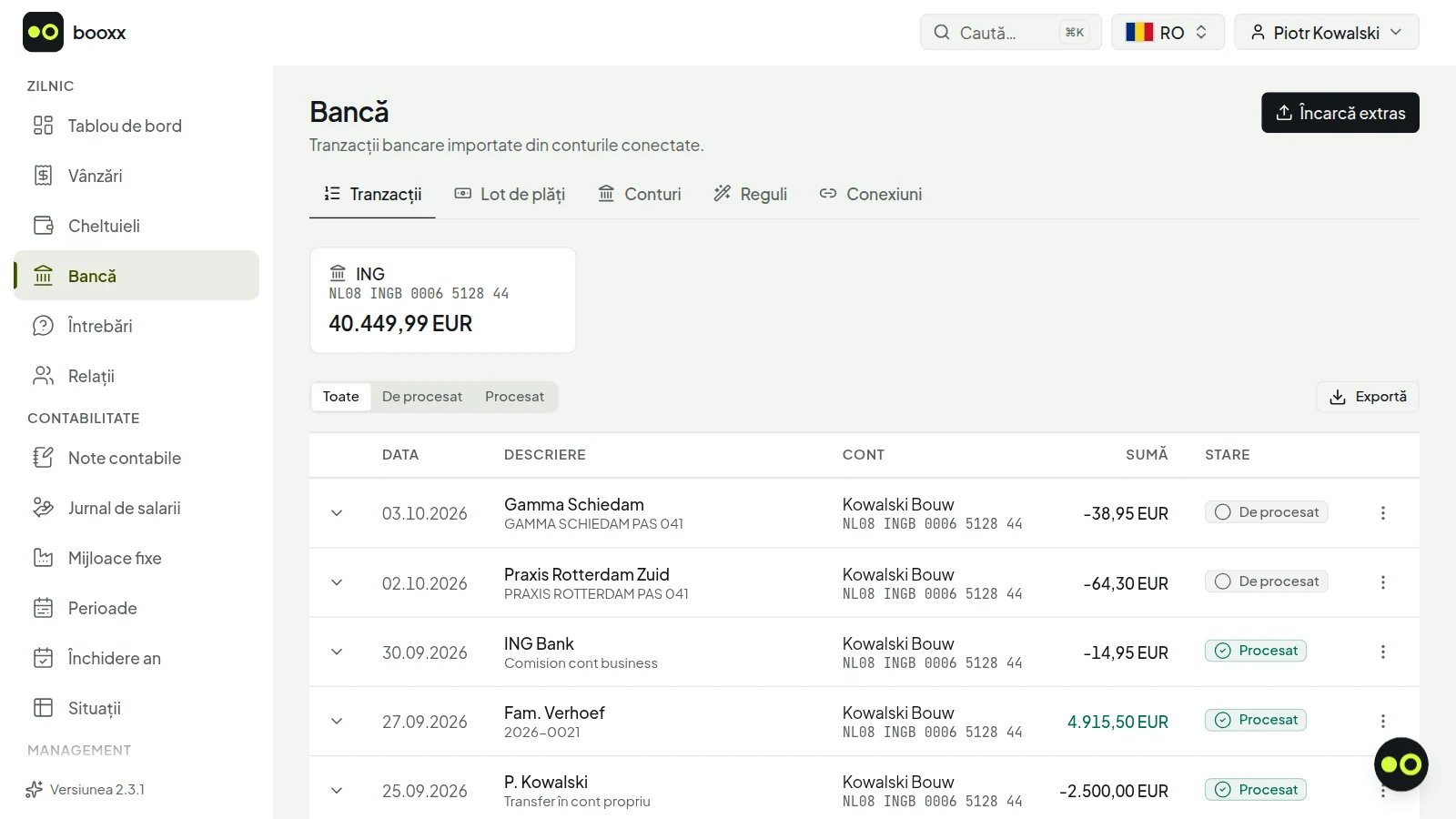Open Întrebări sidebar section
1456x819 pixels.
136,326
